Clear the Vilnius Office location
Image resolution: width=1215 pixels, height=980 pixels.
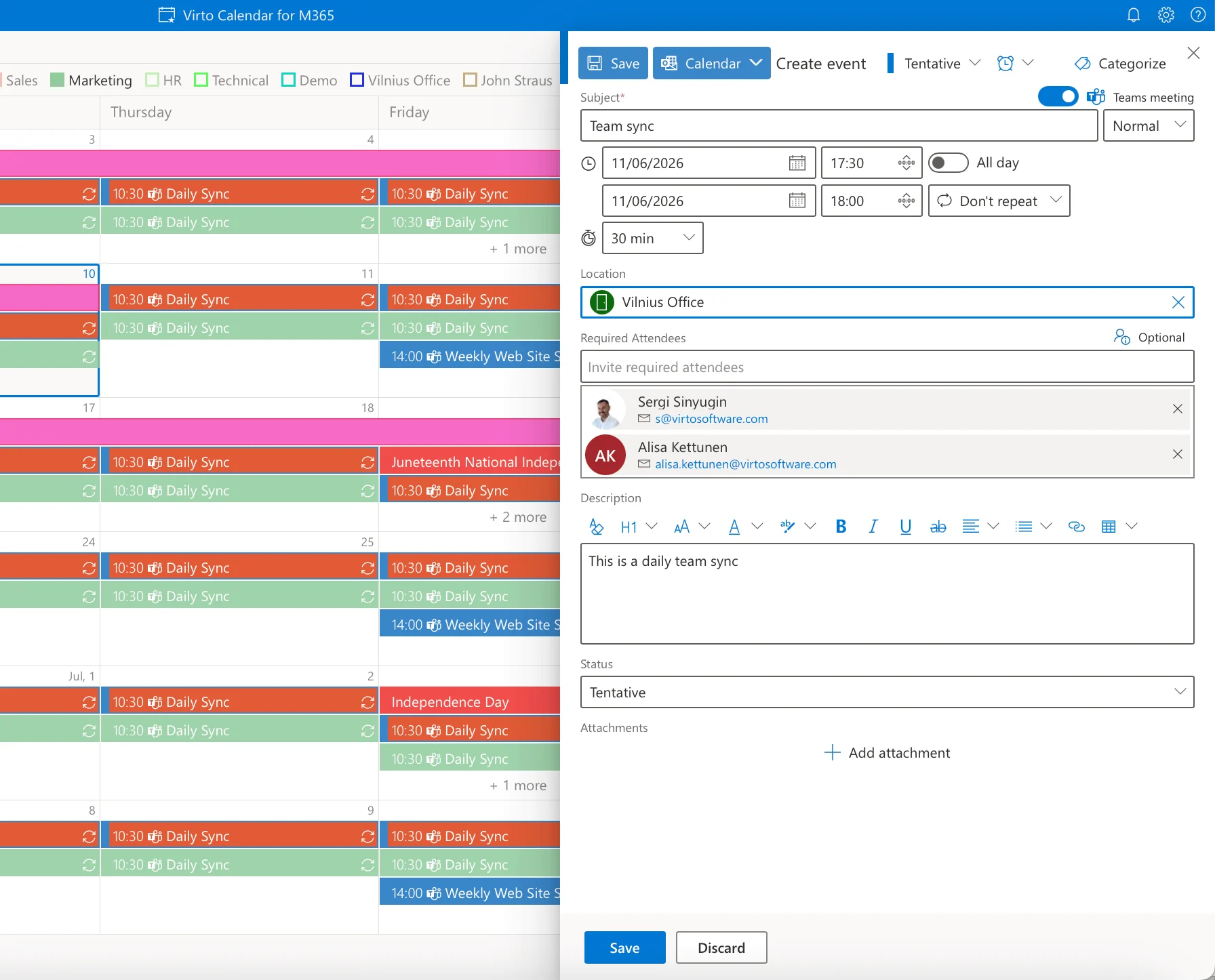click(x=1178, y=302)
